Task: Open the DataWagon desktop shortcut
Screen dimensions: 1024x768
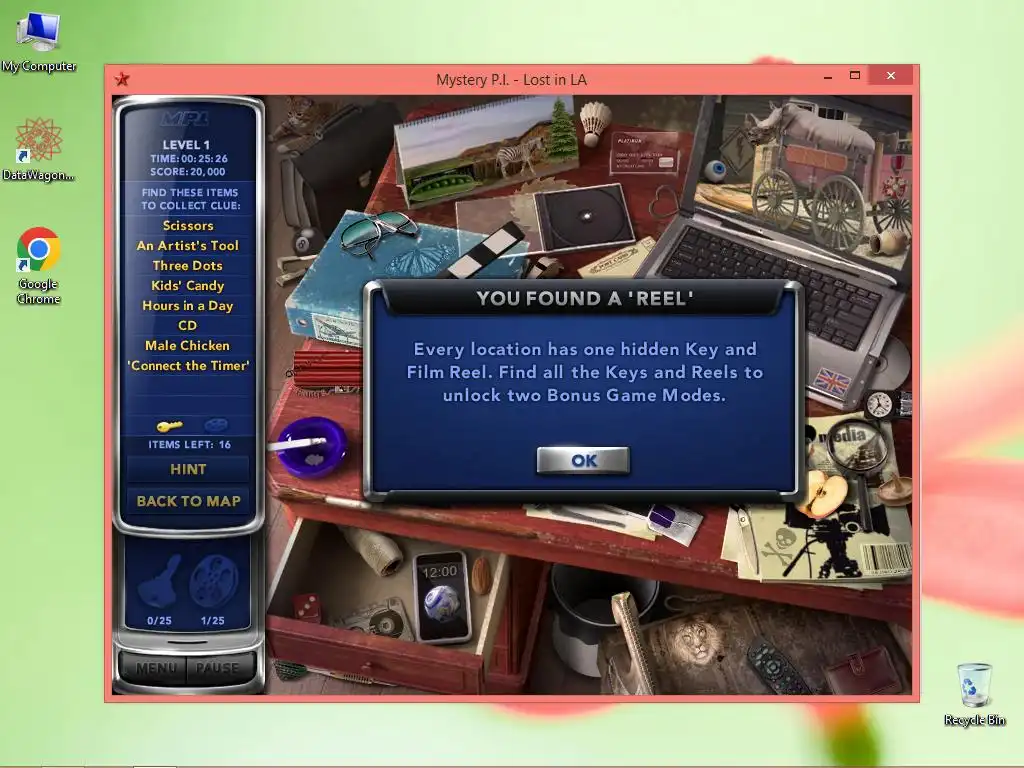Action: click(39, 149)
